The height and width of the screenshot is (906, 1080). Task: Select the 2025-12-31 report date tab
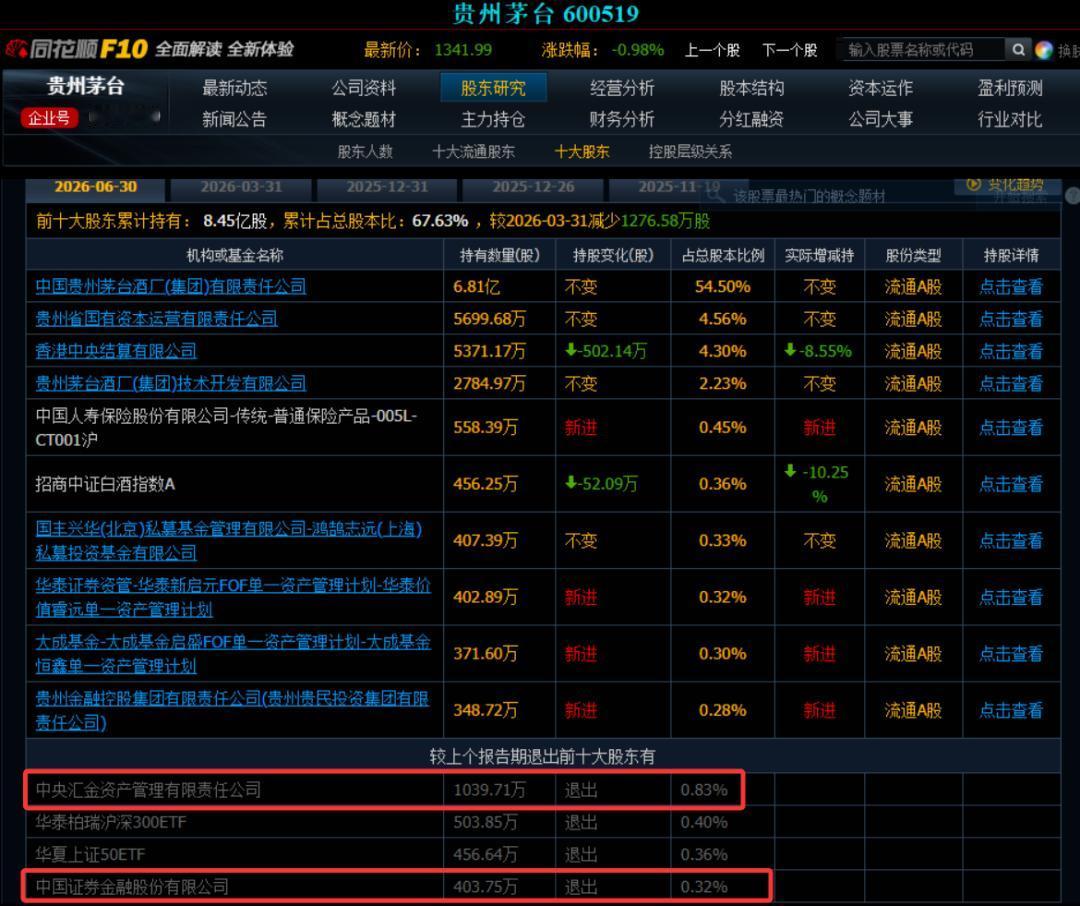387,187
